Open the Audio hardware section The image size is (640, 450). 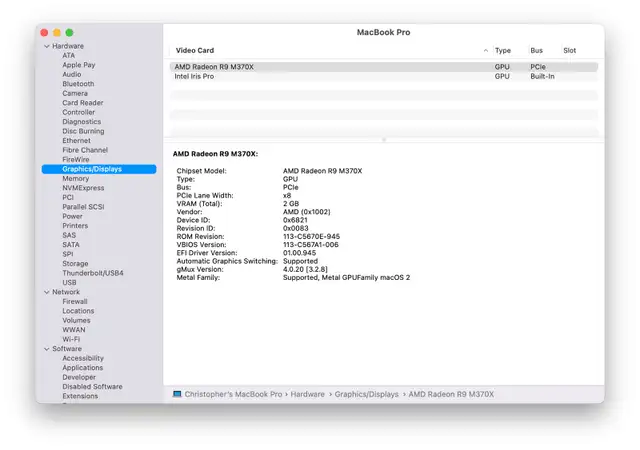click(72, 74)
